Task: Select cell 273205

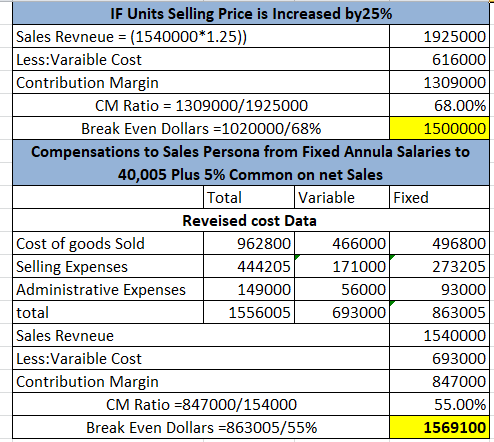Action: tap(439, 266)
